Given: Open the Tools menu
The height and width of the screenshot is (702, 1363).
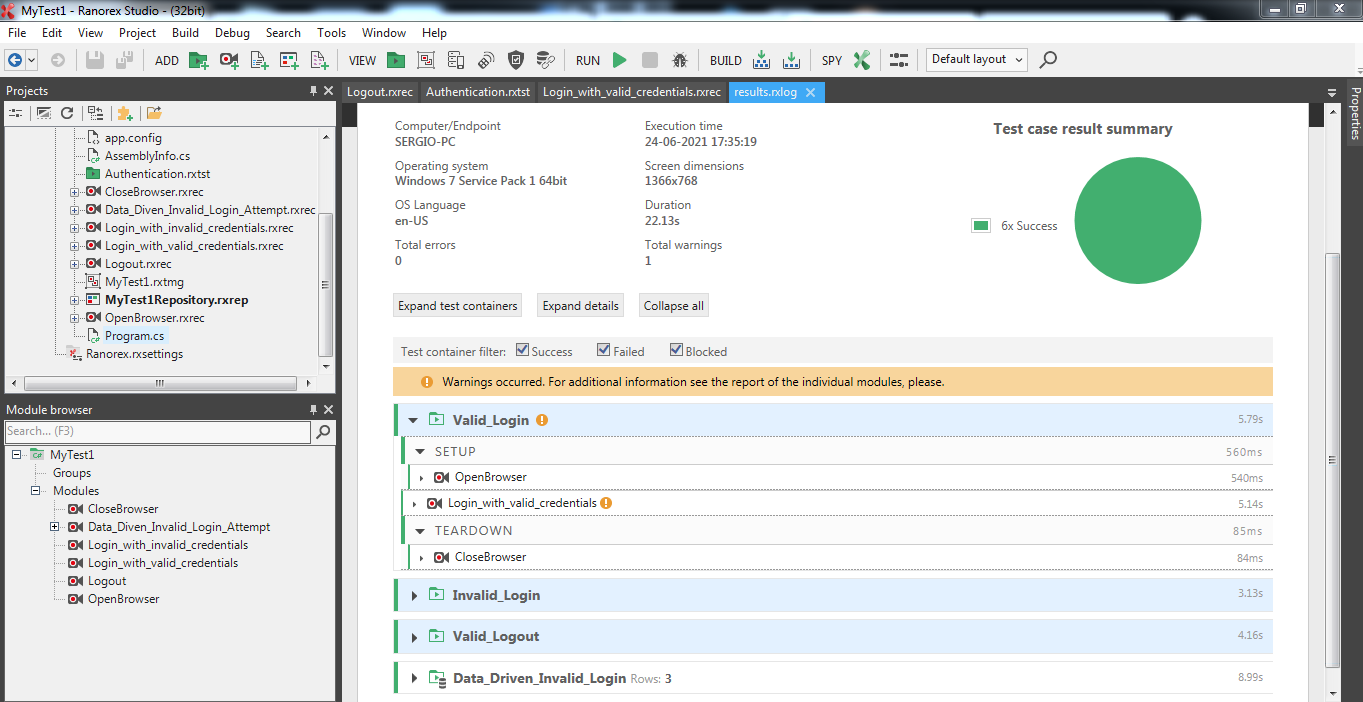Looking at the screenshot, I should click(x=331, y=33).
